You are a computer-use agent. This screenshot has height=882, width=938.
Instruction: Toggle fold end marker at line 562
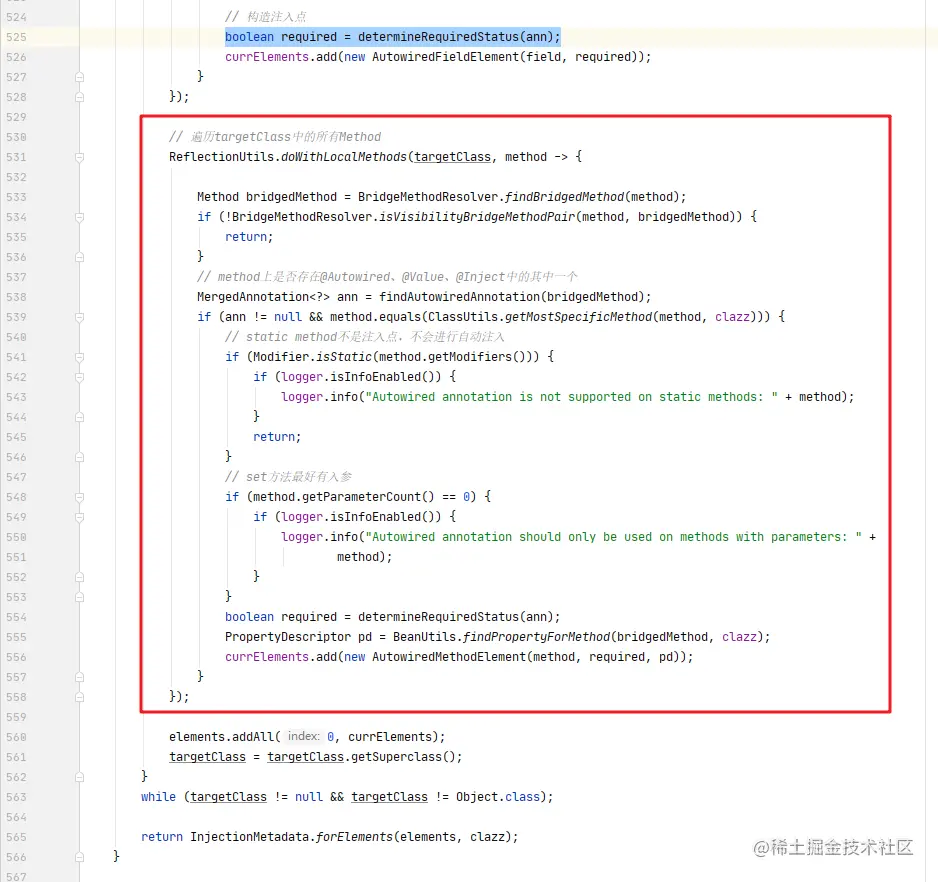click(80, 777)
